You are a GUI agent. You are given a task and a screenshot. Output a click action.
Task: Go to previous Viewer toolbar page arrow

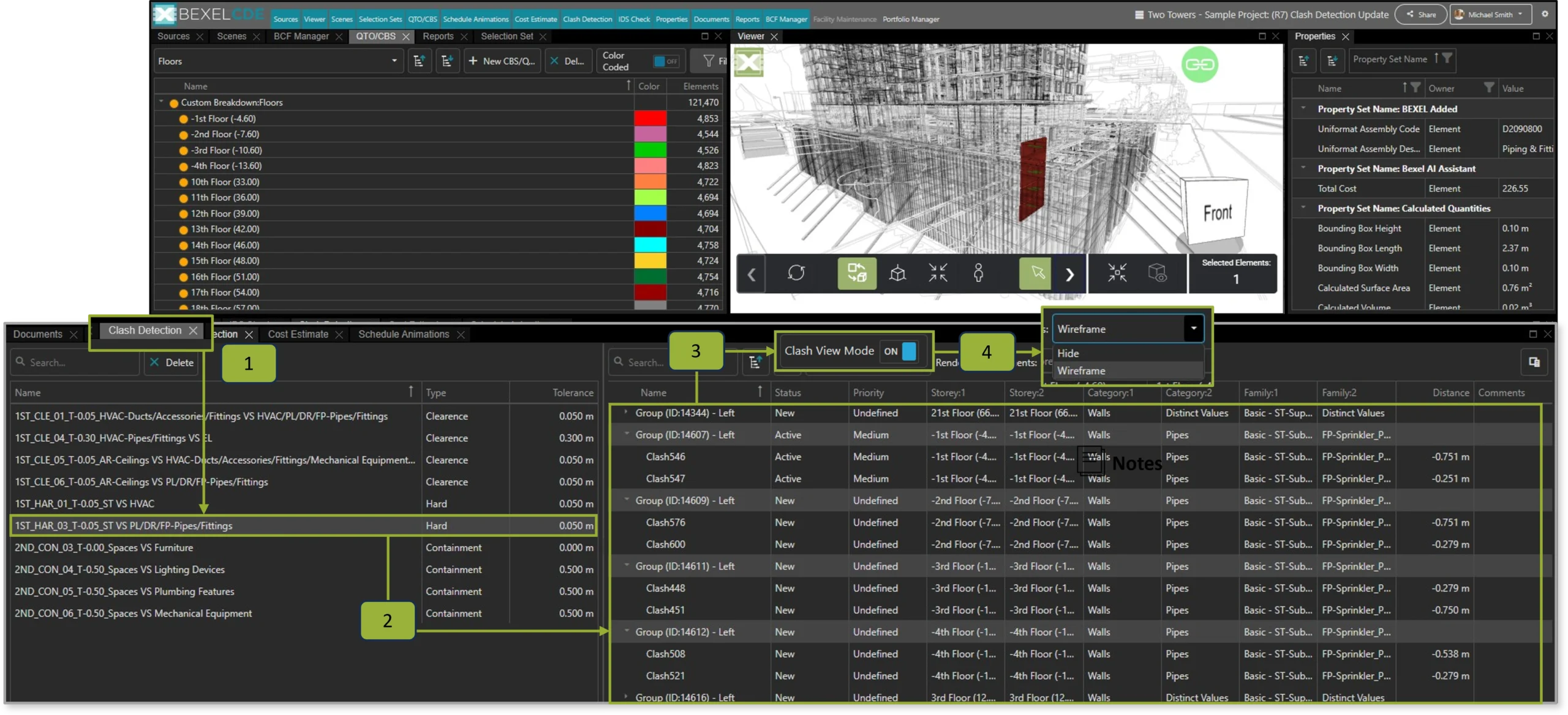pyautogui.click(x=752, y=274)
